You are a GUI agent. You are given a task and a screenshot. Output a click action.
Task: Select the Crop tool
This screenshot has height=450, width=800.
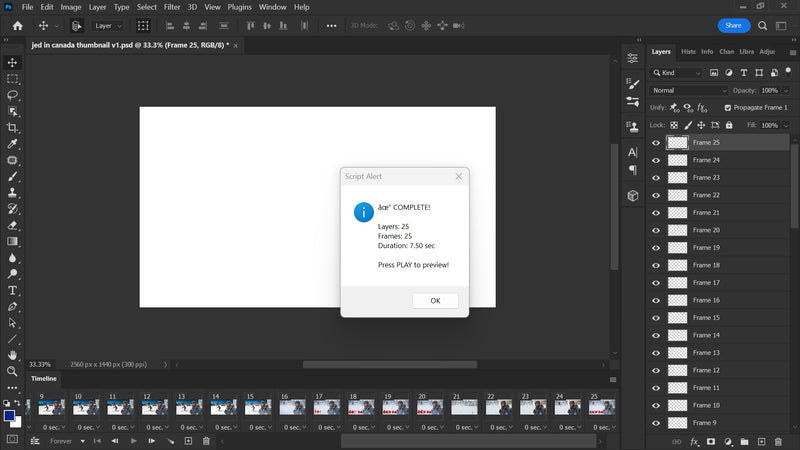tap(13, 128)
